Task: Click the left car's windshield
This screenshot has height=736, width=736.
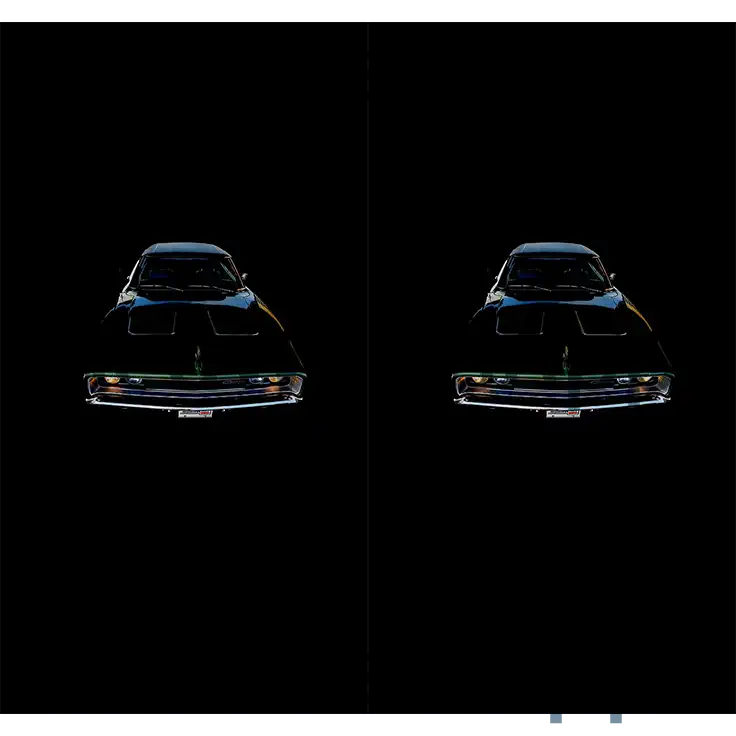Action: coord(189,273)
